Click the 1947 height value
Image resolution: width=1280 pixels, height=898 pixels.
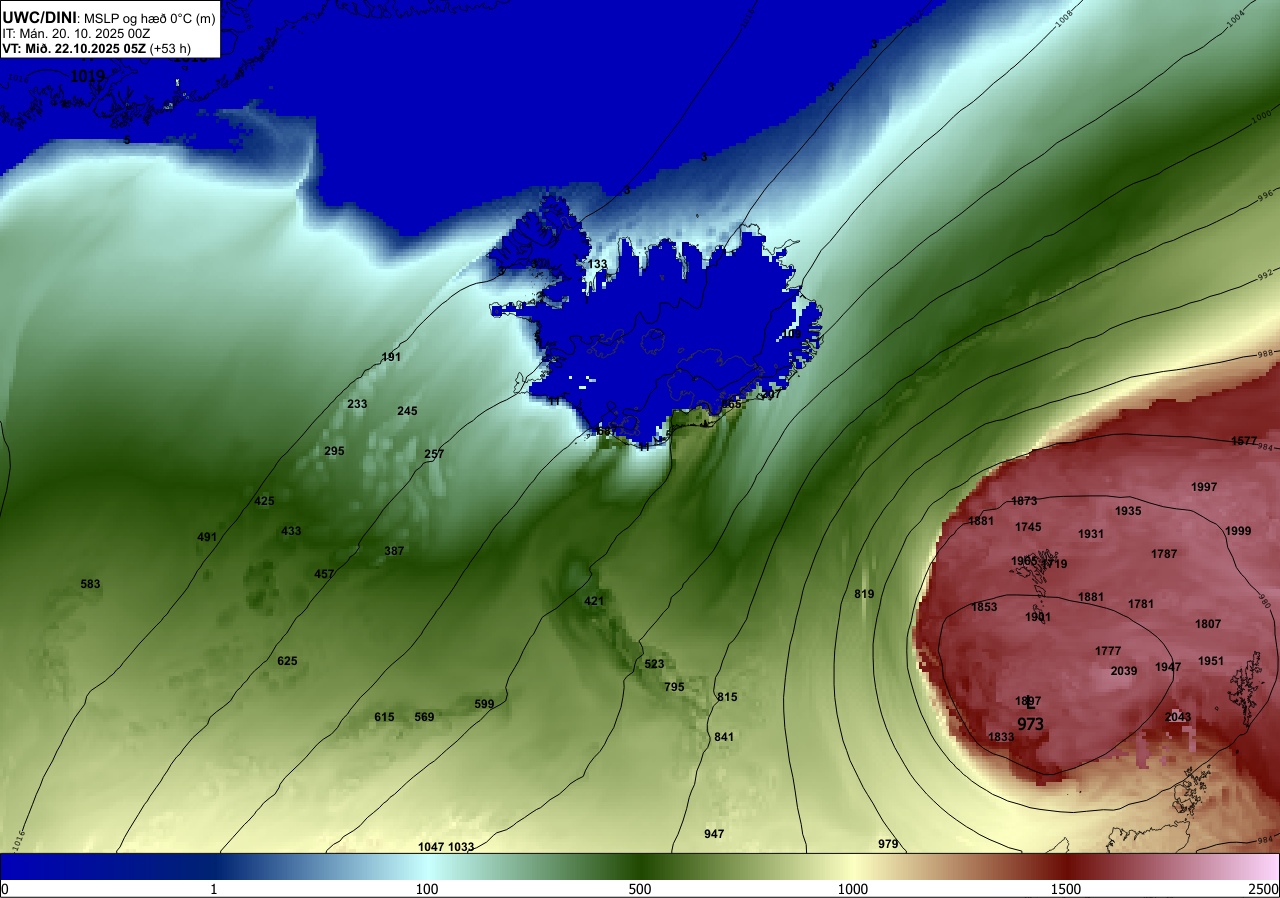click(1168, 667)
